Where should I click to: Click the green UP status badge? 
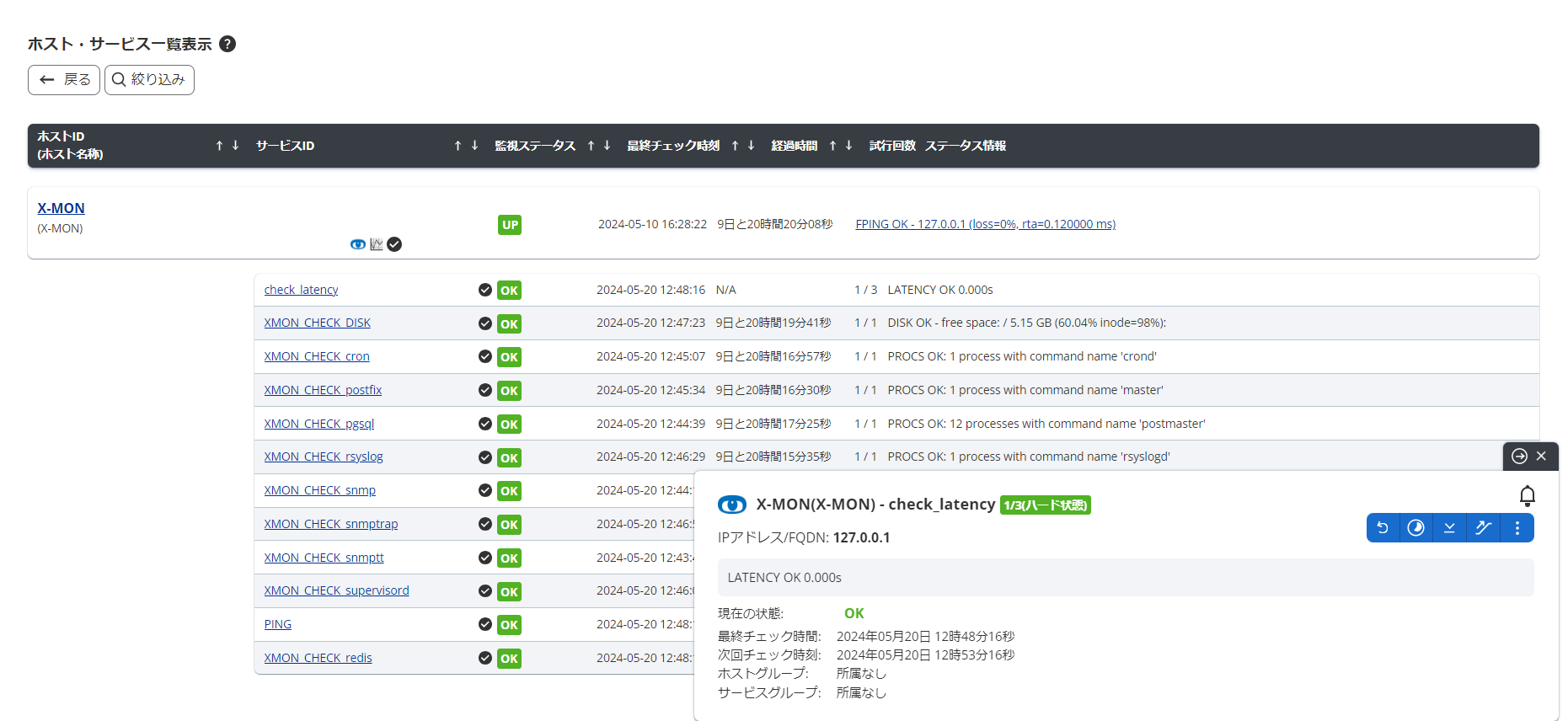[x=510, y=225]
